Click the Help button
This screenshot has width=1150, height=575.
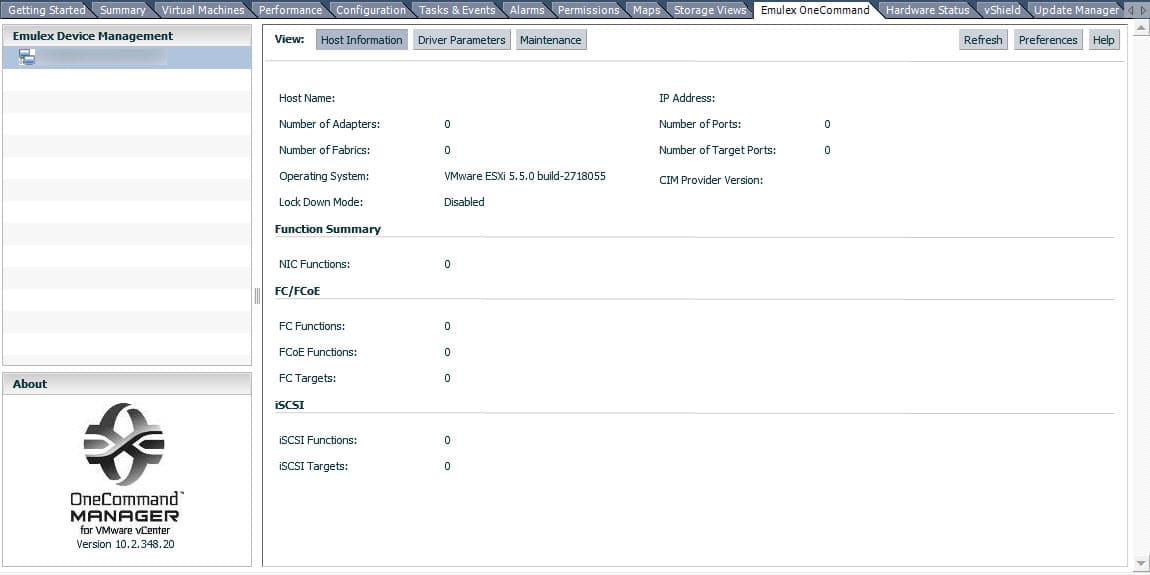point(1103,40)
